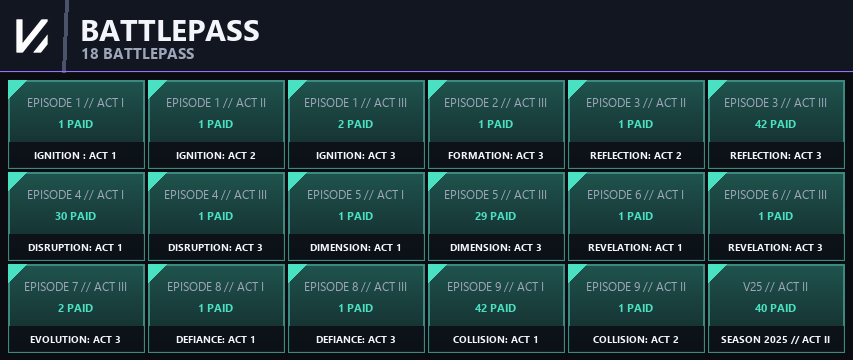Choose the Reflection: Act 2 card
This screenshot has width=853, height=360.
636,125
